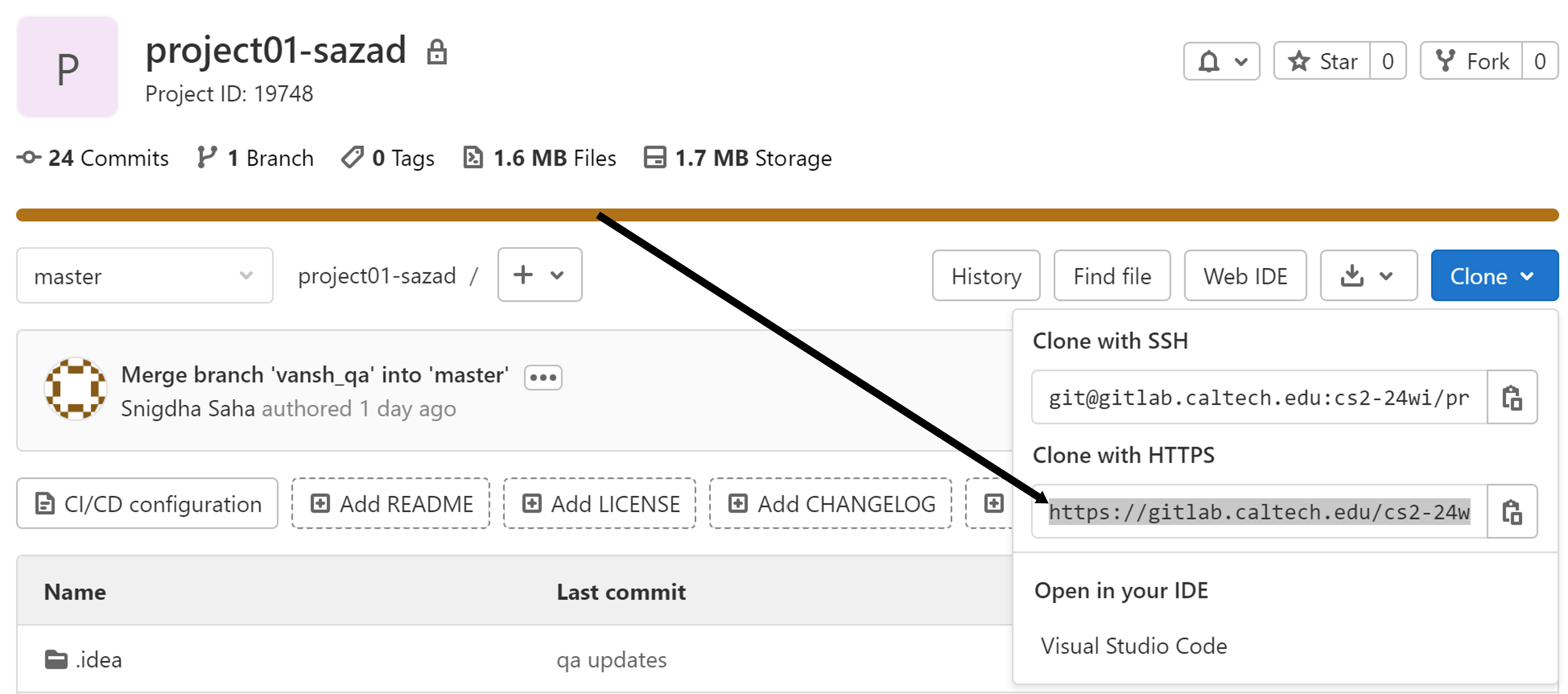
Task: Expand the source code download options
Action: pos(1368,275)
